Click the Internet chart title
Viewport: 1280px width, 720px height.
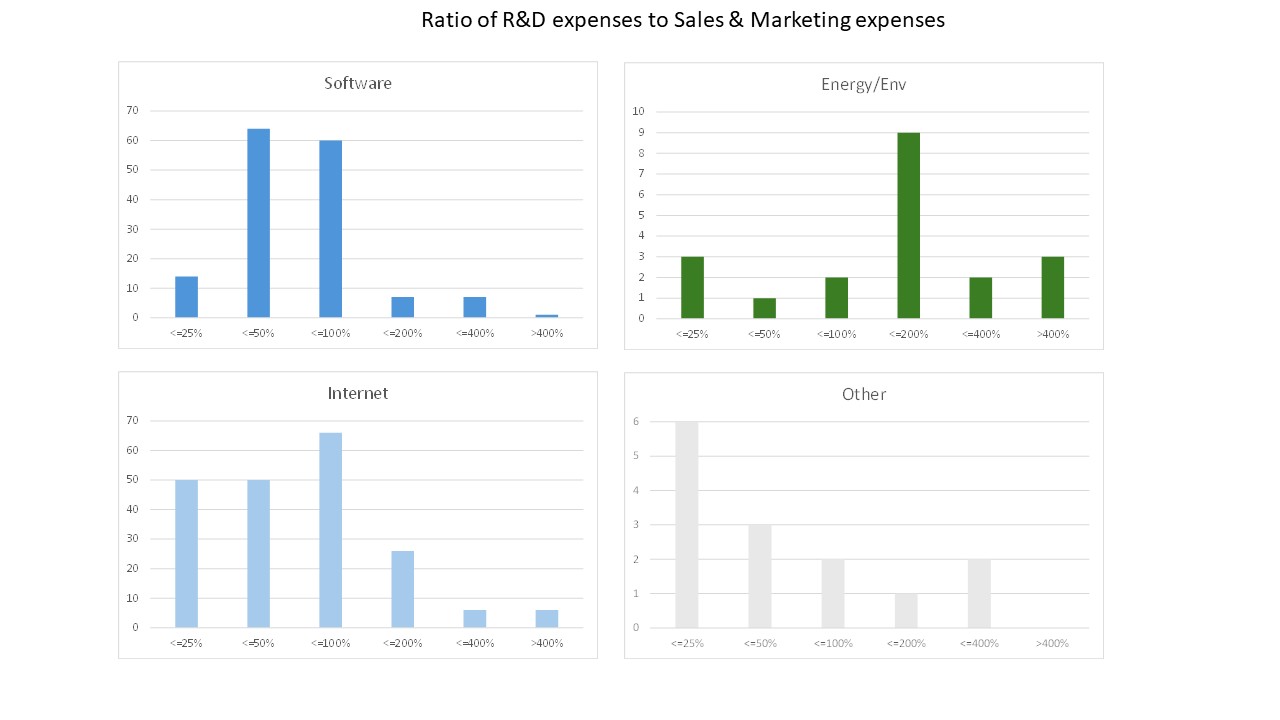coord(358,393)
